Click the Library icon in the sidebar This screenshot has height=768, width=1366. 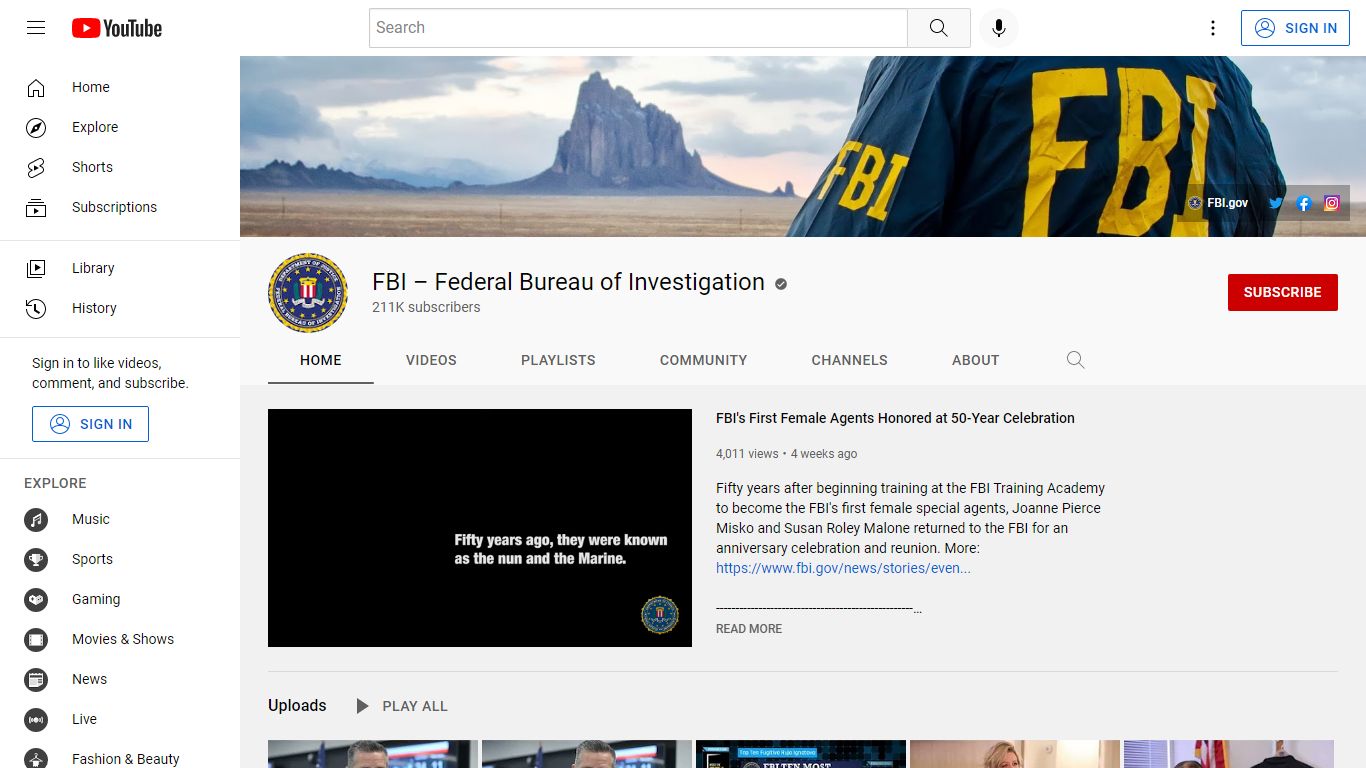(x=36, y=268)
